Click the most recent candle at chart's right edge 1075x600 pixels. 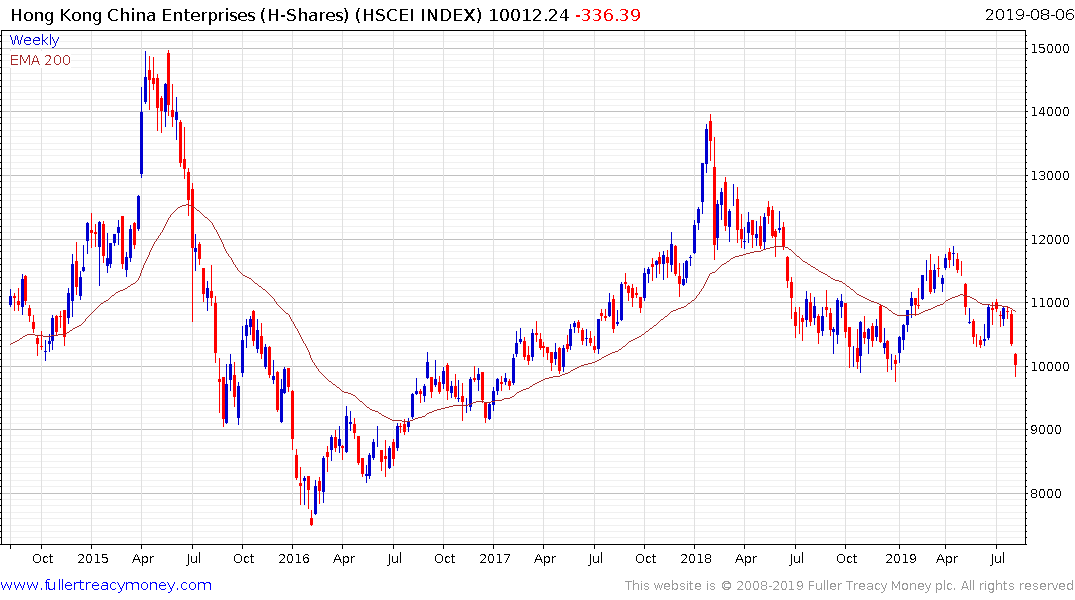click(x=1016, y=364)
